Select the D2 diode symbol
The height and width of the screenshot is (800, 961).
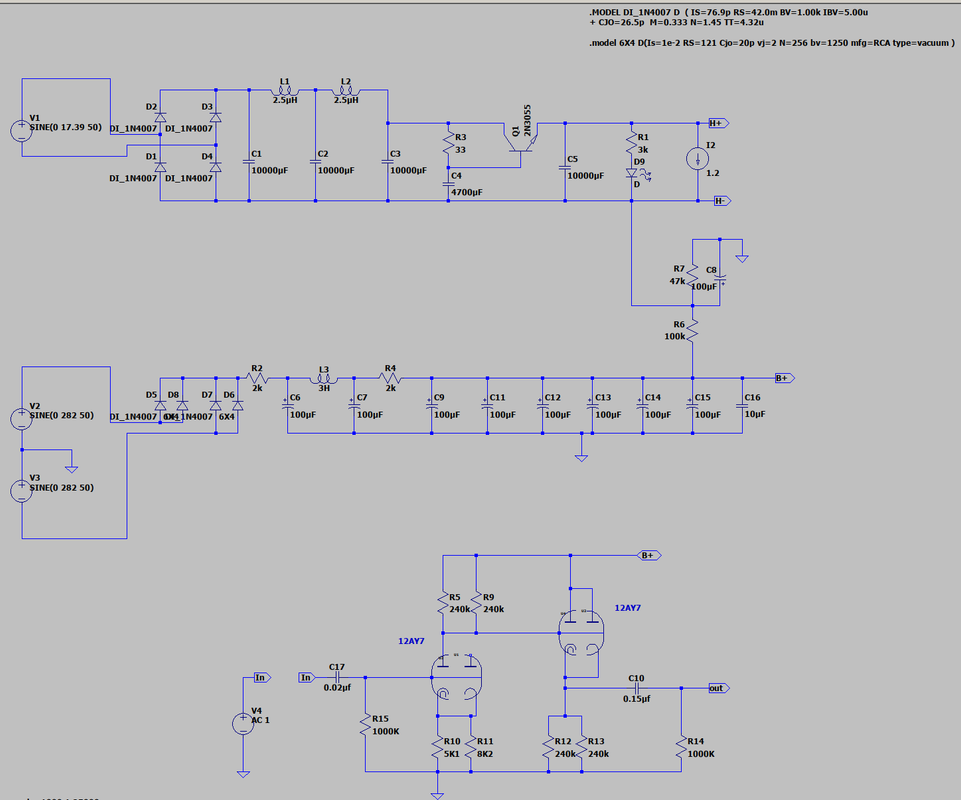[x=161, y=117]
